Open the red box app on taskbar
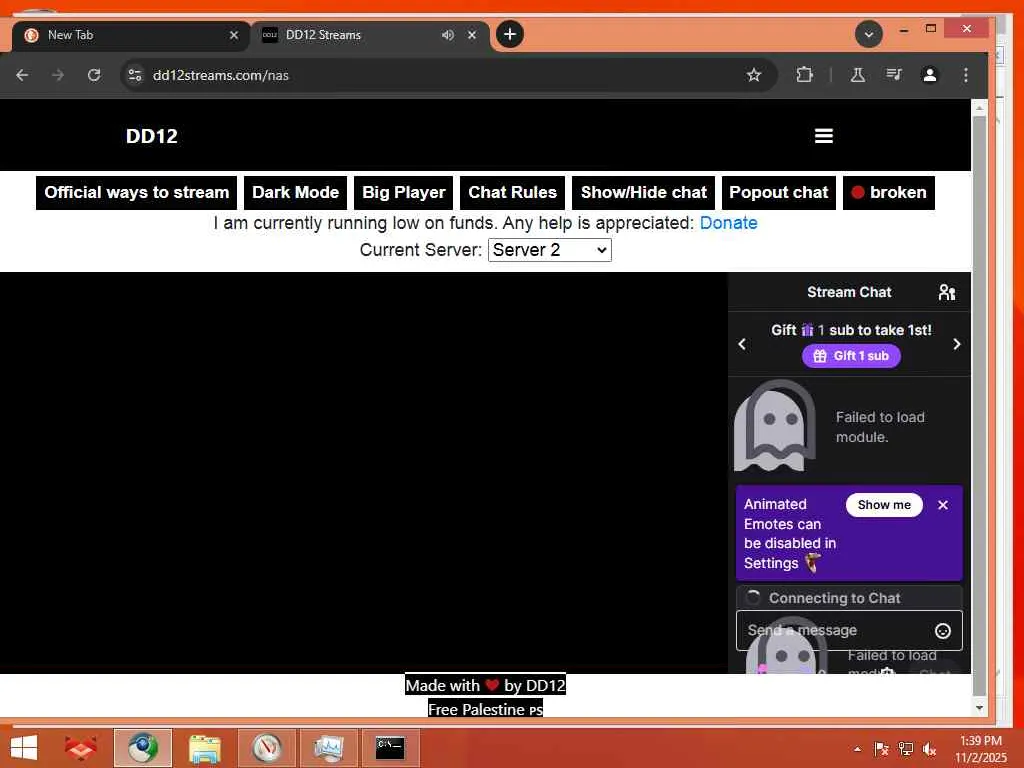The height and width of the screenshot is (768, 1024). [x=80, y=748]
